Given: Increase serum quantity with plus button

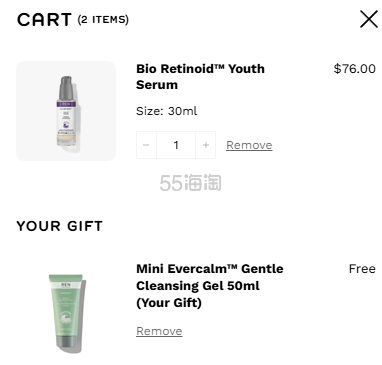Looking at the screenshot, I should click(206, 145).
